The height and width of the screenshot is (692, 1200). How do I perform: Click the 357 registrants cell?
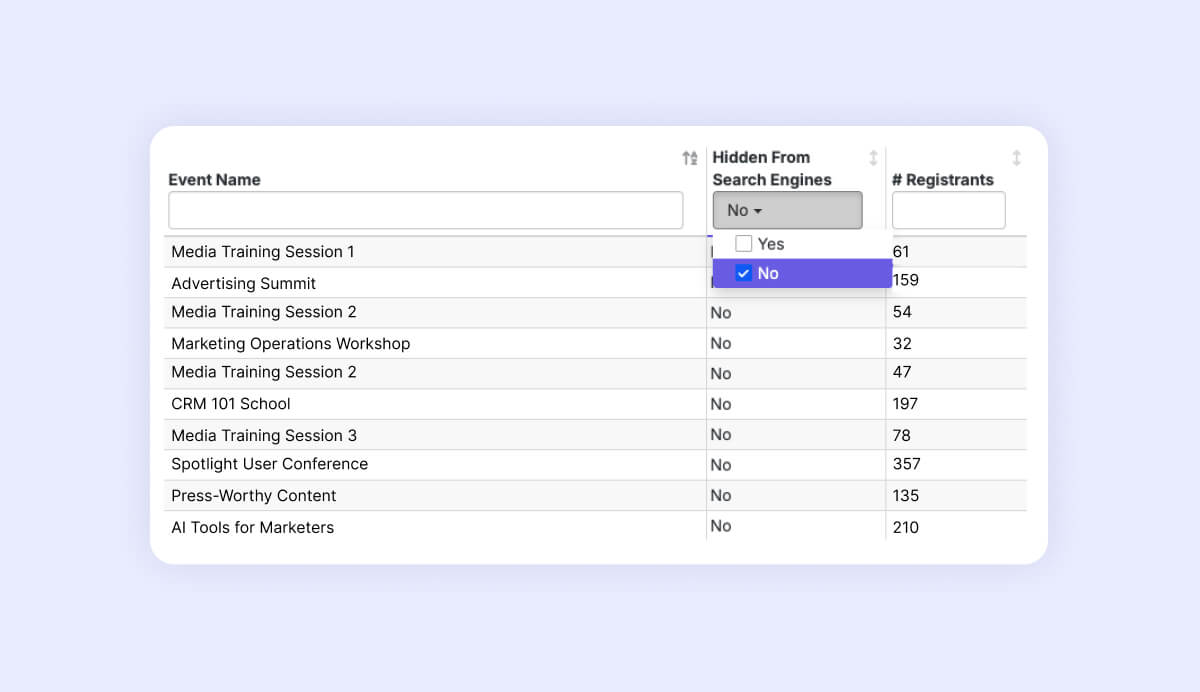pos(906,464)
